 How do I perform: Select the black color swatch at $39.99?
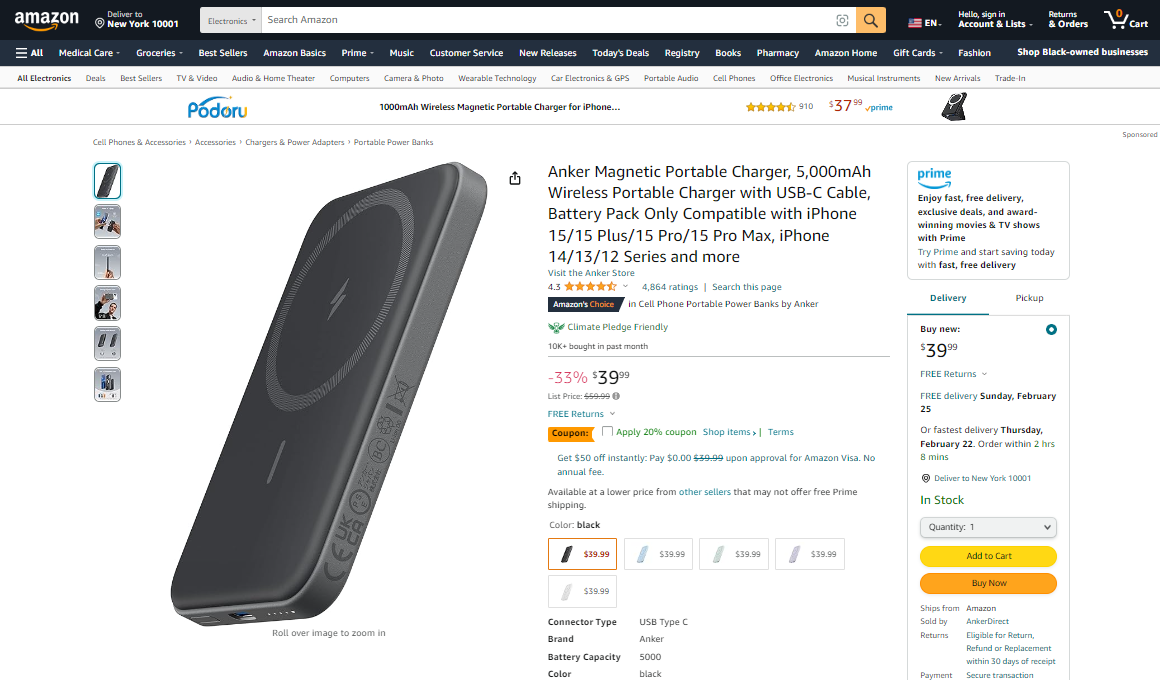(582, 554)
